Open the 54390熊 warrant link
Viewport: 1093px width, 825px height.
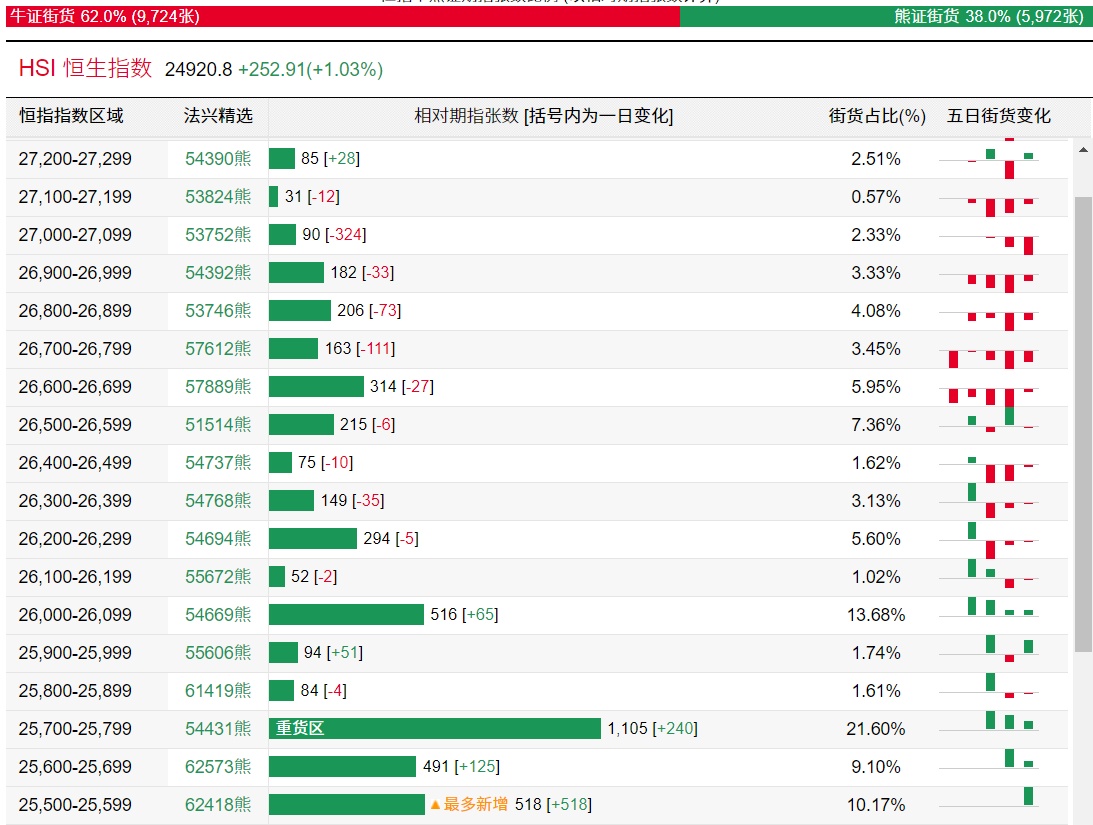tap(218, 159)
